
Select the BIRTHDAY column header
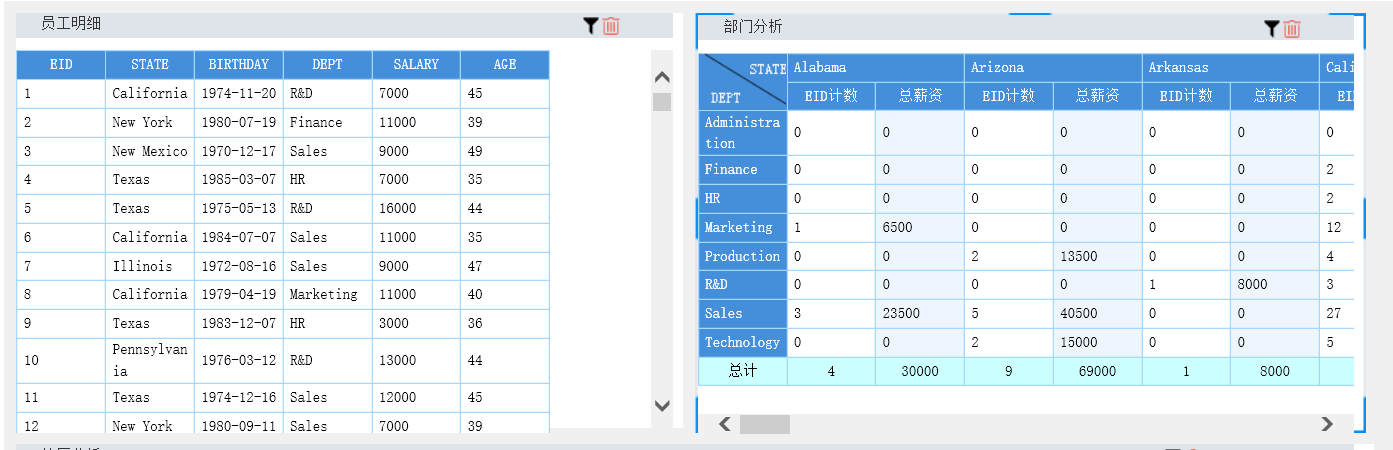[x=239, y=65]
